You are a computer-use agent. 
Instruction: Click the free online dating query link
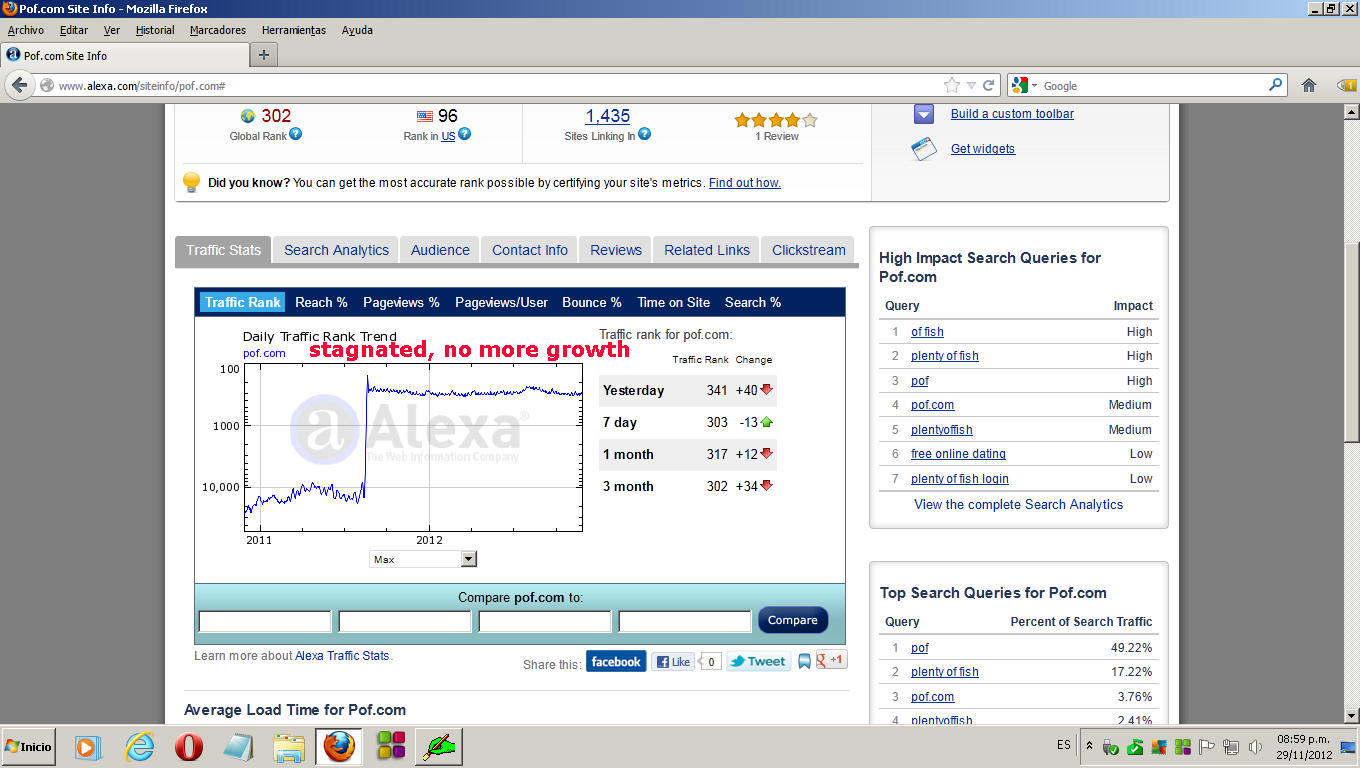958,454
